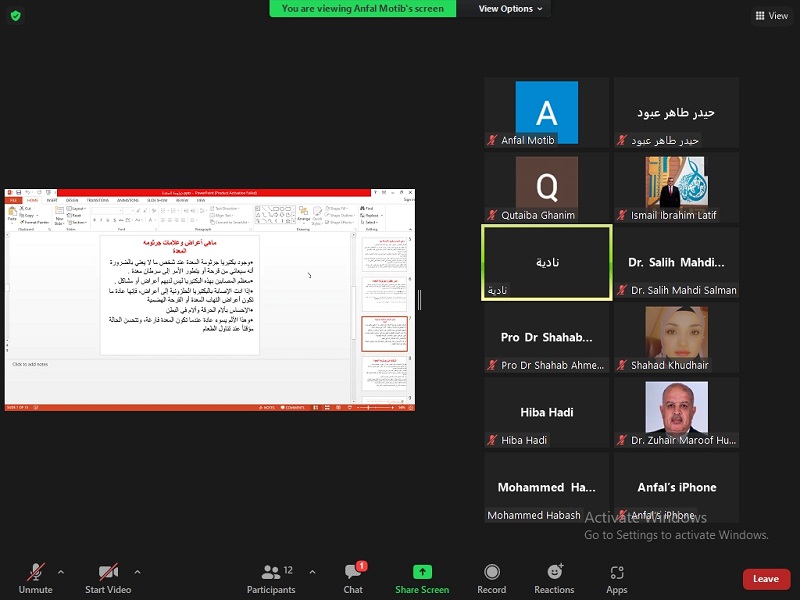Click the green Share Screen icon
This screenshot has width=800, height=600.
[422, 572]
